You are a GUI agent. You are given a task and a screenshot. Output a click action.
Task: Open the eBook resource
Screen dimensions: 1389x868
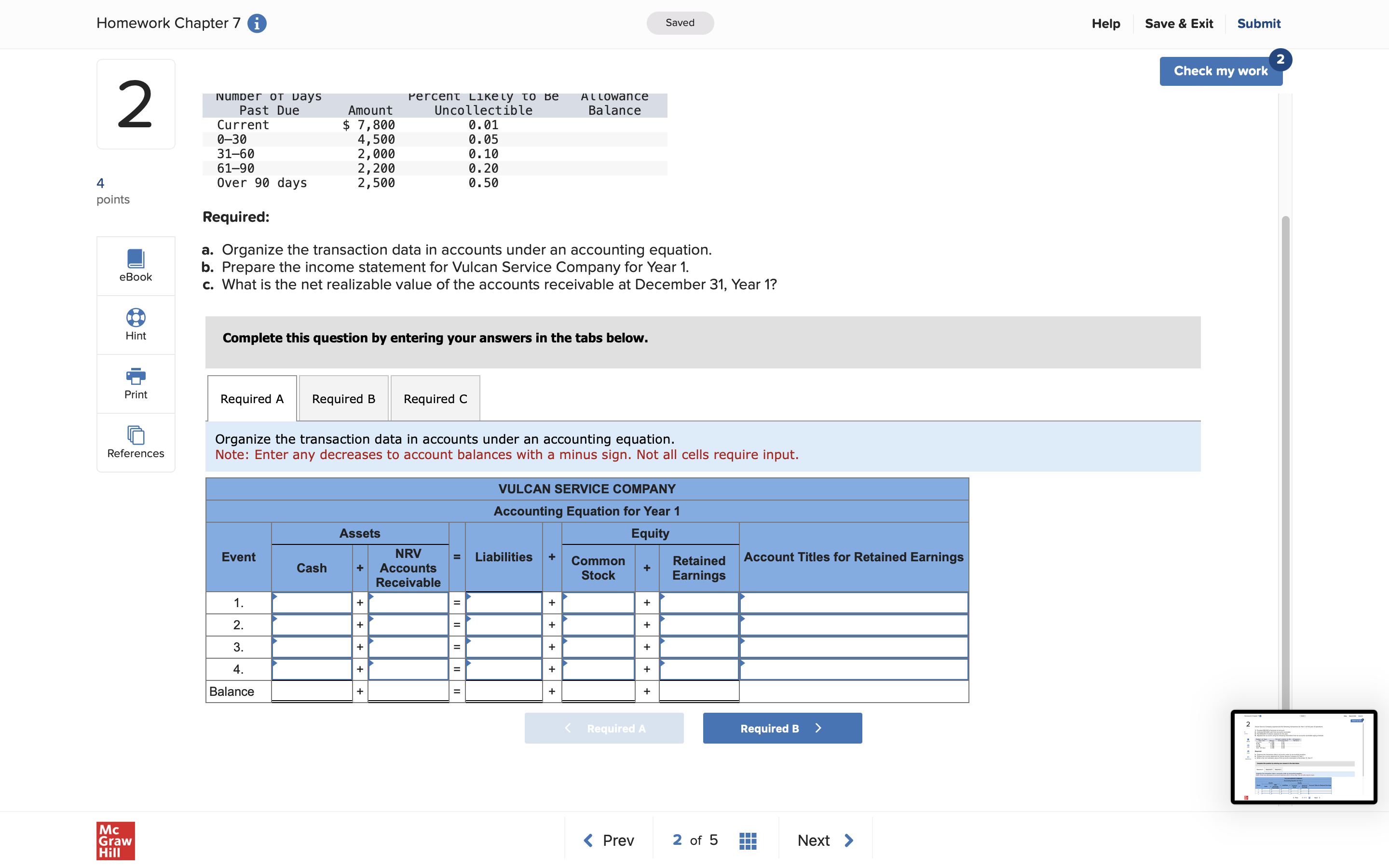136,265
